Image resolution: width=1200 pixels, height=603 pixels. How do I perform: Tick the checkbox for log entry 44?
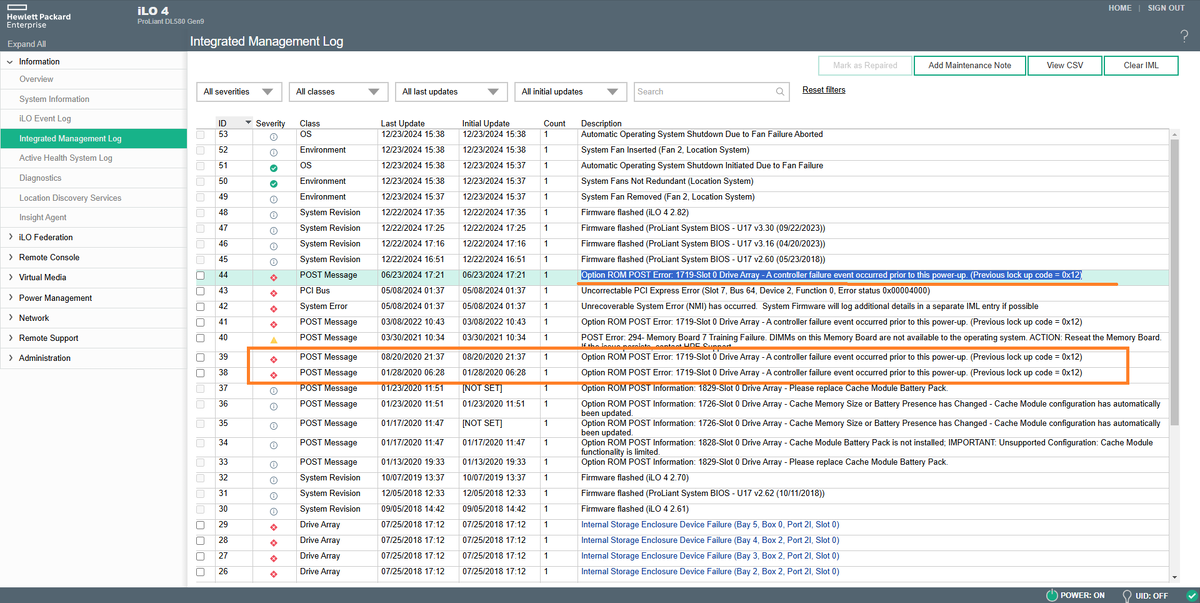coord(201,275)
